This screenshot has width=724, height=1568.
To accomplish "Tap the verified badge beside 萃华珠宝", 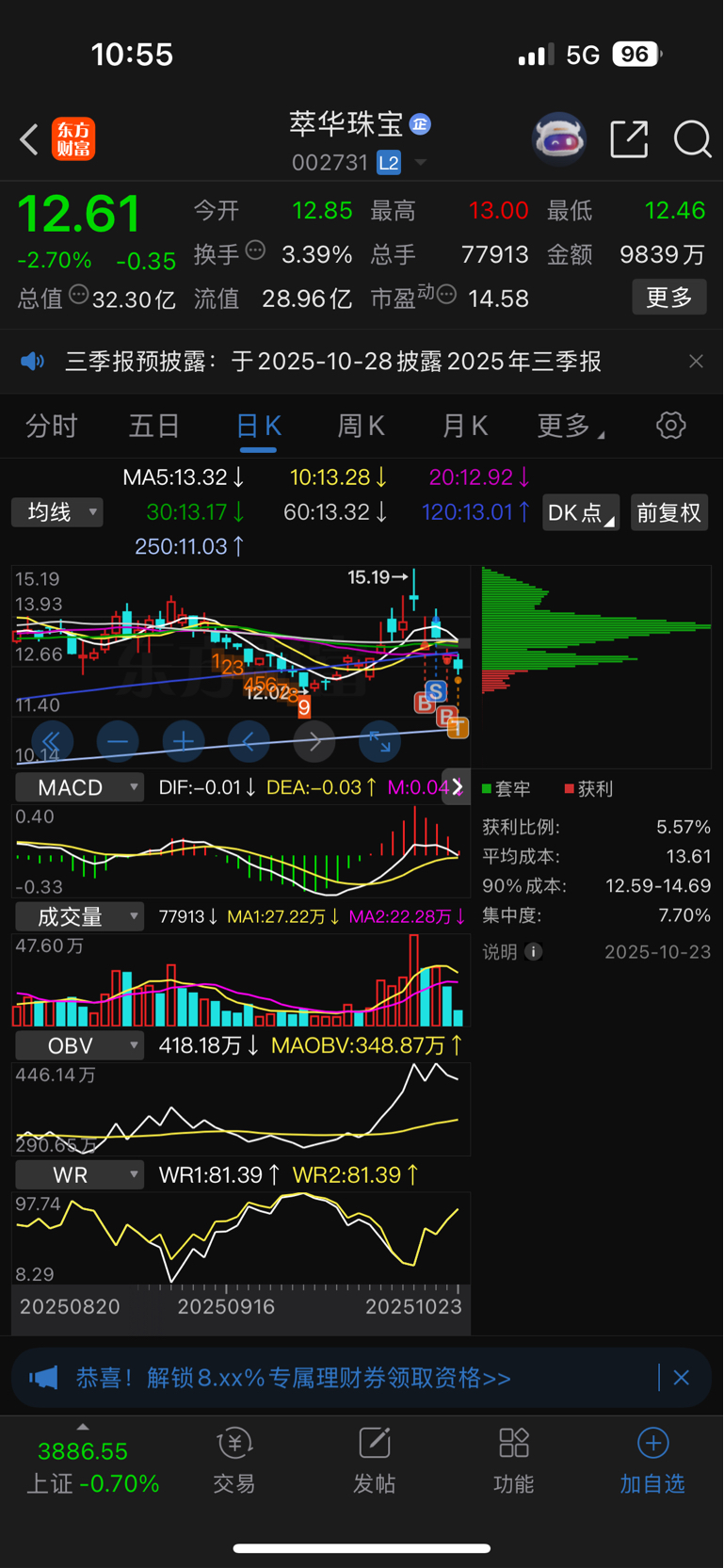I will (421, 124).
